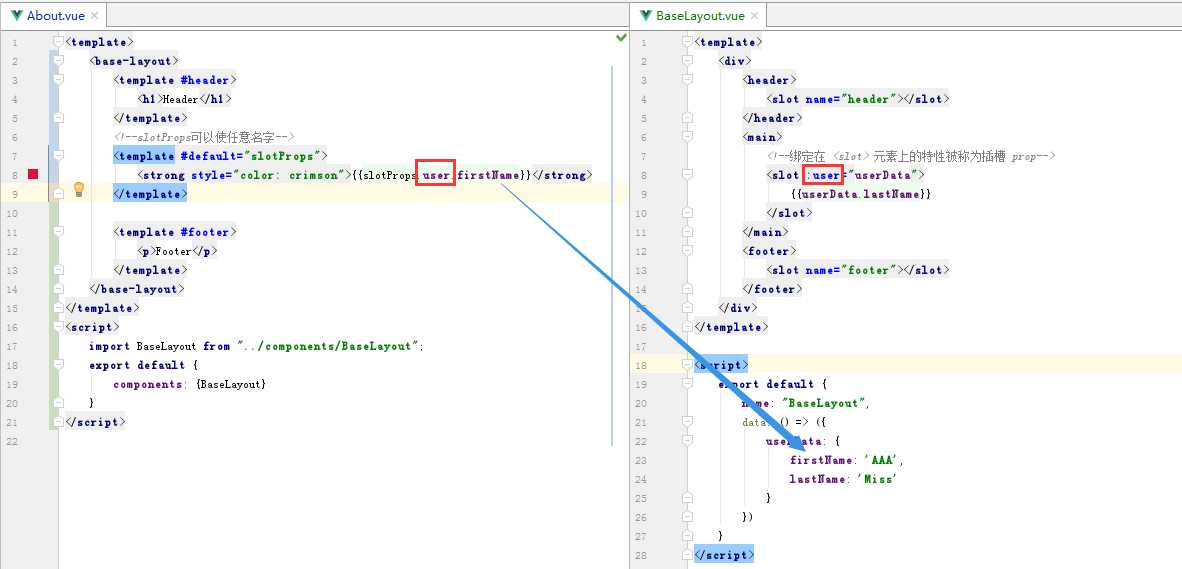1182x569 pixels.
Task: Click 'export default {' in About.vue
Action: pyautogui.click(x=143, y=365)
